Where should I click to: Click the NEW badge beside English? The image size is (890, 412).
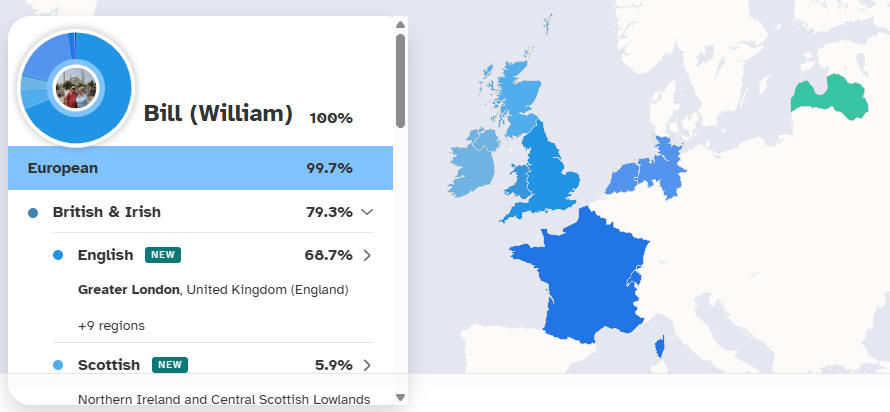tap(163, 255)
